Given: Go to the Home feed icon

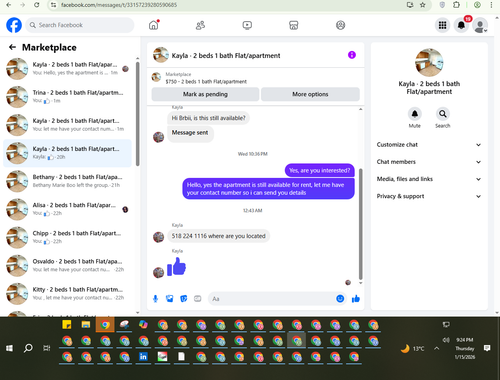Looking at the screenshot, I should tap(154, 25).
